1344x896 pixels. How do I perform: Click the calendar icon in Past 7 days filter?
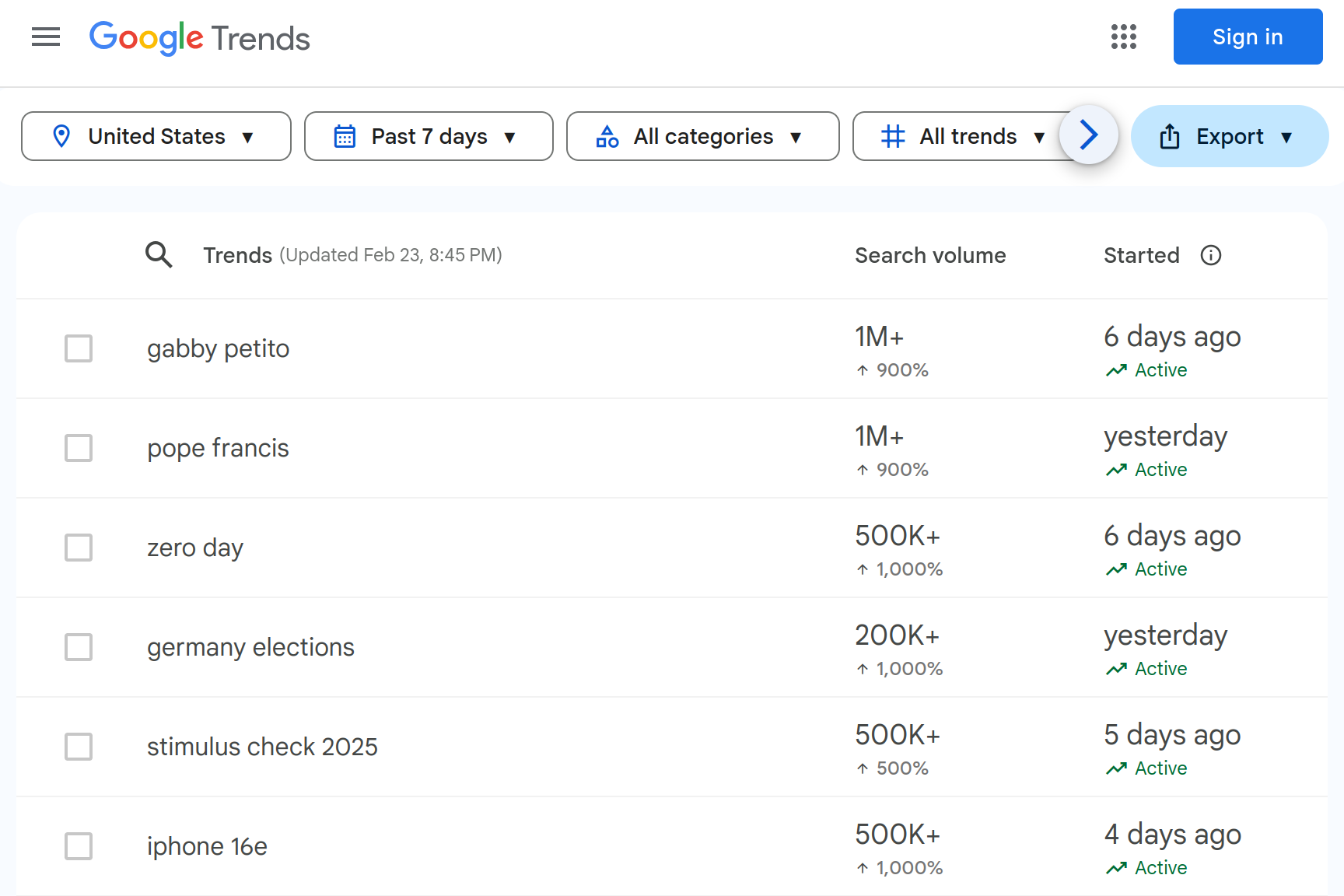pyautogui.click(x=345, y=136)
